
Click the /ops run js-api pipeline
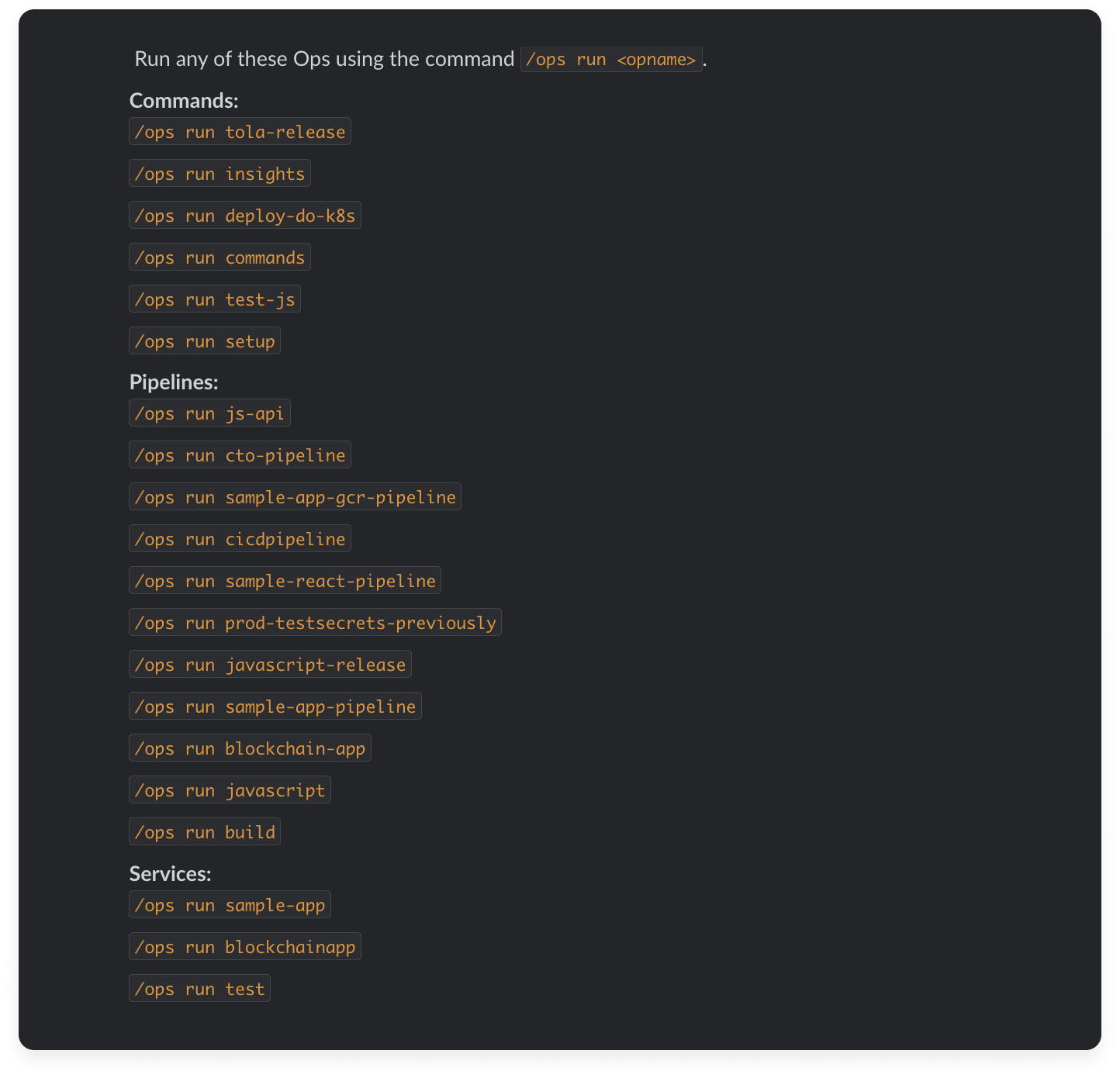click(209, 413)
